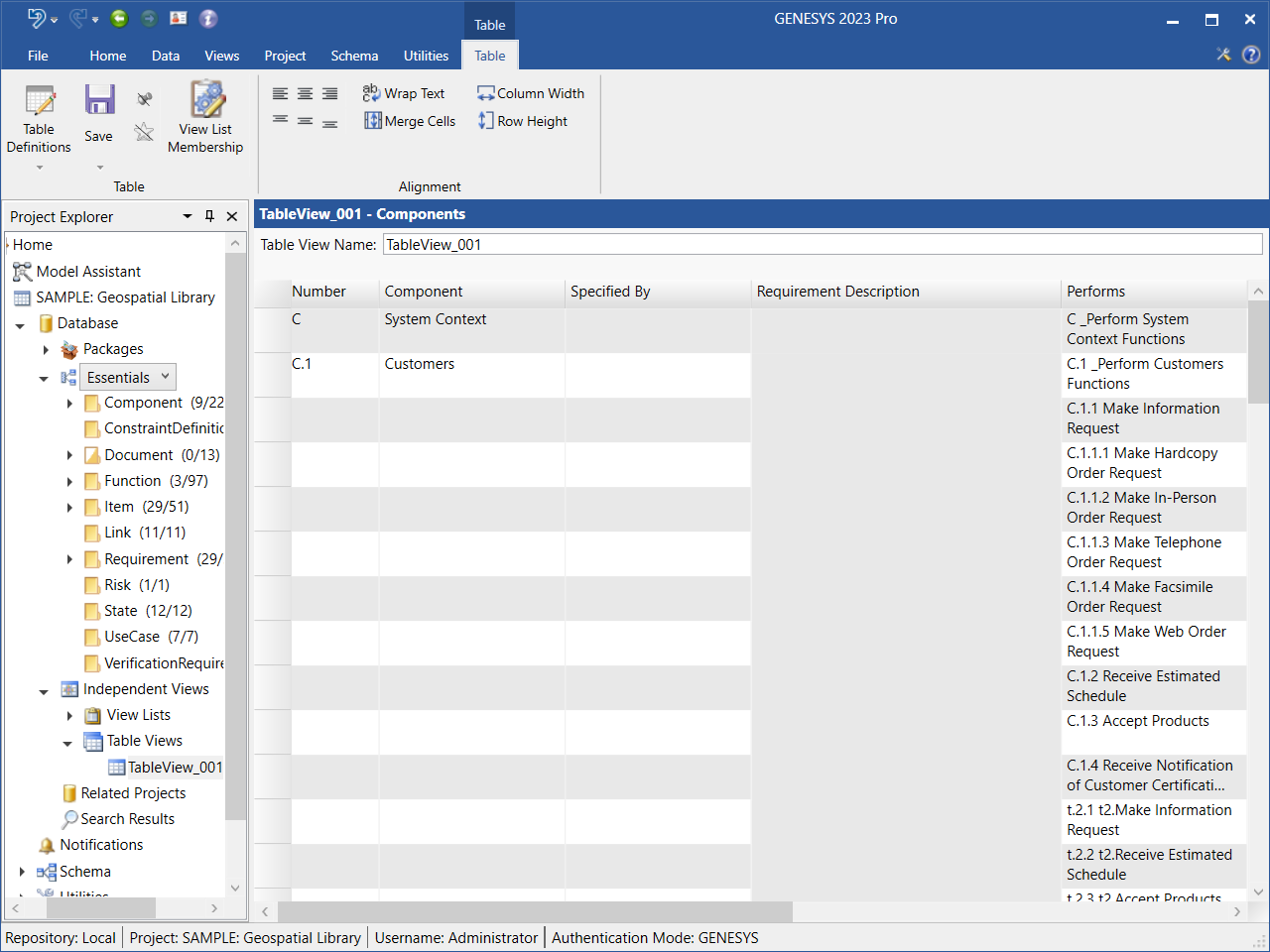Image resolution: width=1270 pixels, height=952 pixels.
Task: Click the green Back navigation arrow
Action: point(119,18)
